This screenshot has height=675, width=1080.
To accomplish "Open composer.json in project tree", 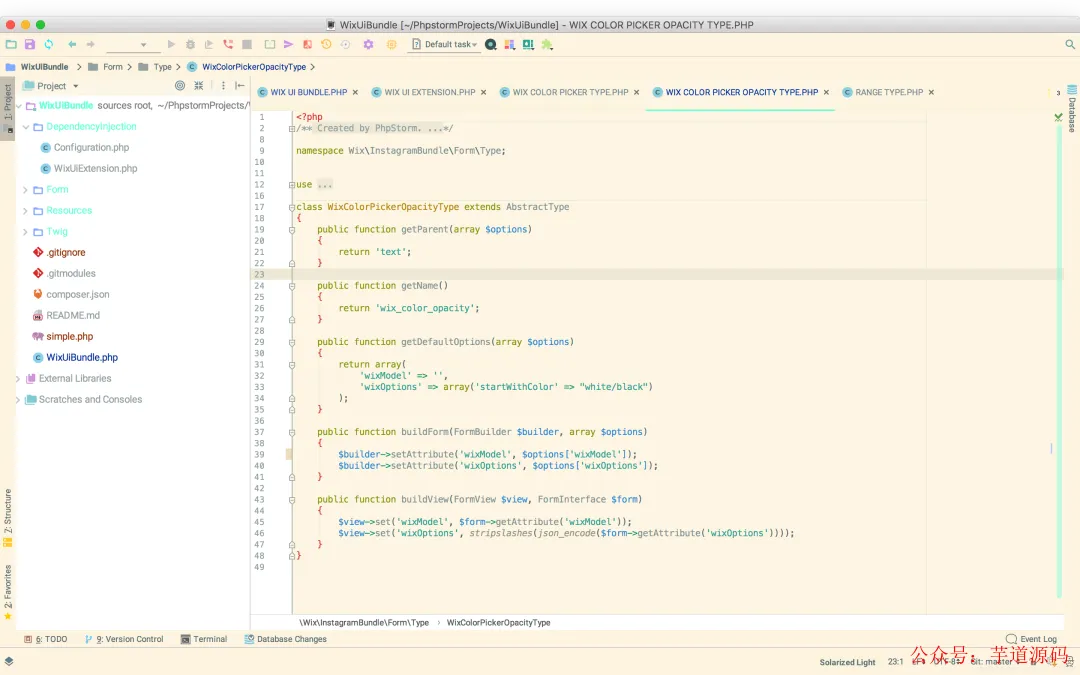I will pos(77,295).
